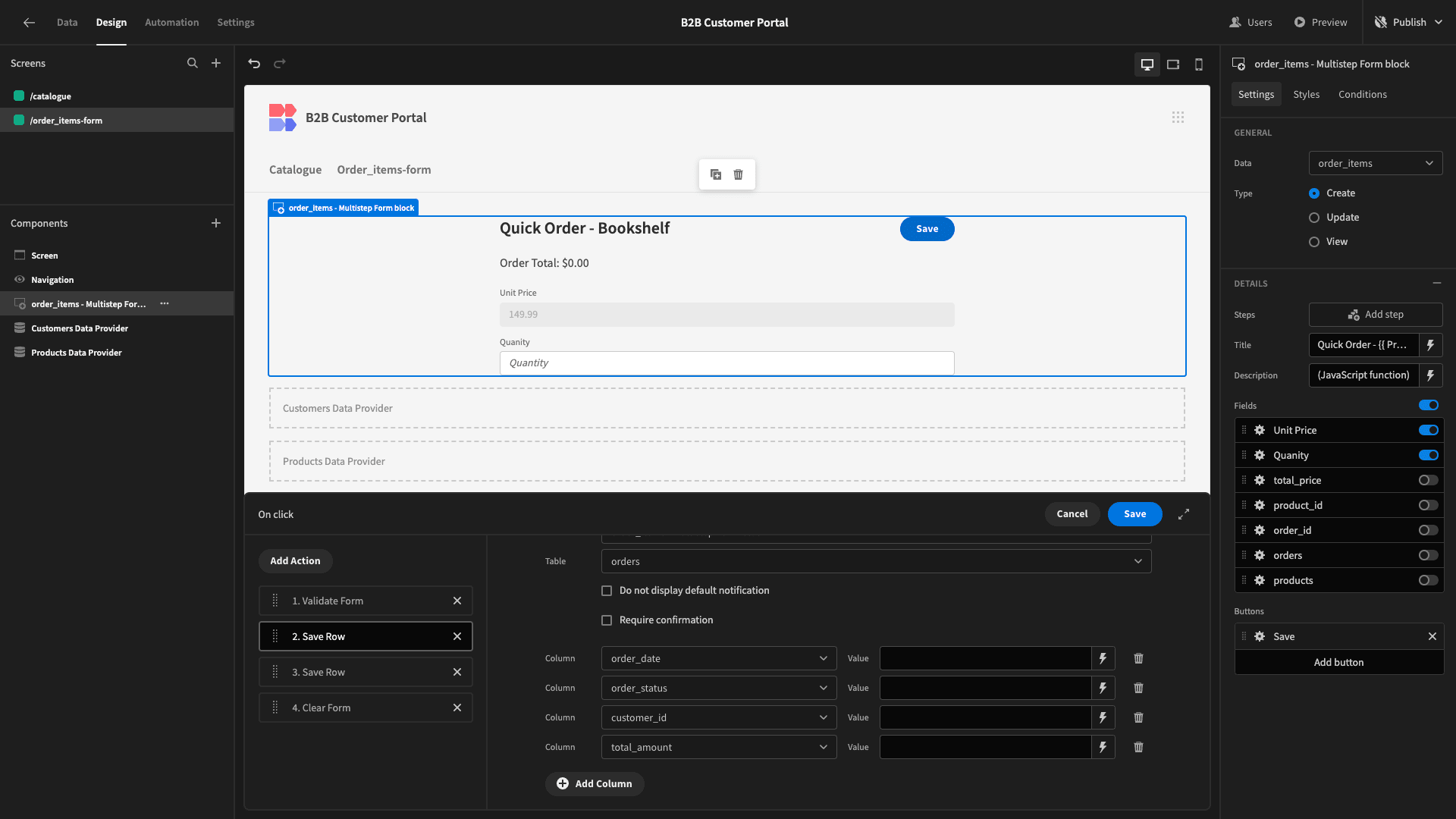Open the Data order_items dropdown

[1376, 163]
